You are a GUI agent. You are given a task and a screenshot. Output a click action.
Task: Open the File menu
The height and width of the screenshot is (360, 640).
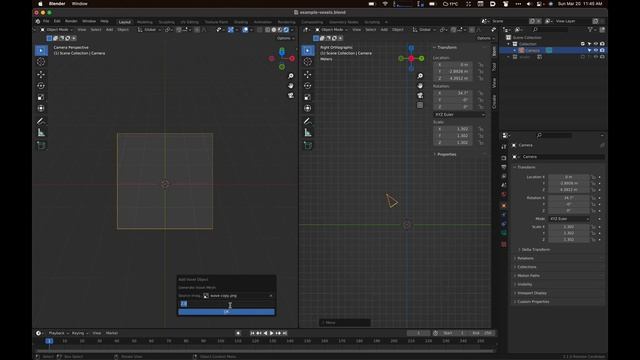coord(46,21)
